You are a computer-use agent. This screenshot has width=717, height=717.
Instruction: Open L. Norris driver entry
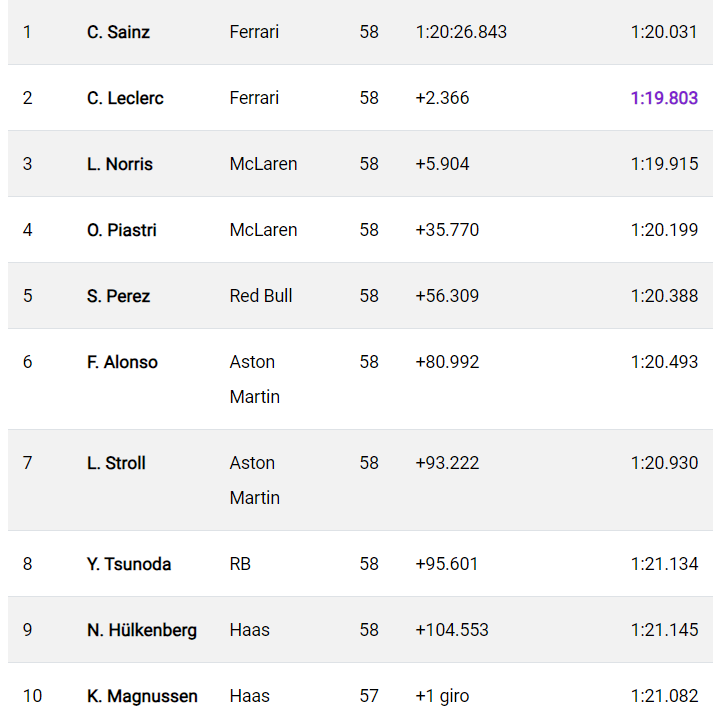120,164
